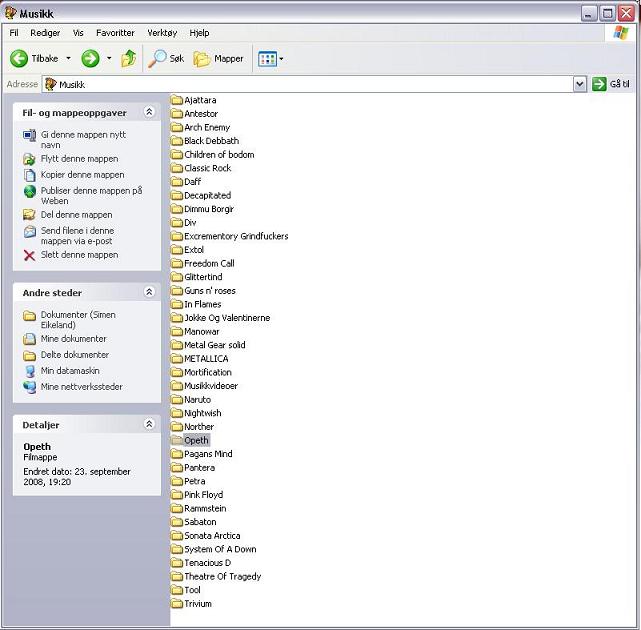Collapse the Fil- og mappeoppgaver panel
Viewport: 641px width, 630px height.
[149, 112]
